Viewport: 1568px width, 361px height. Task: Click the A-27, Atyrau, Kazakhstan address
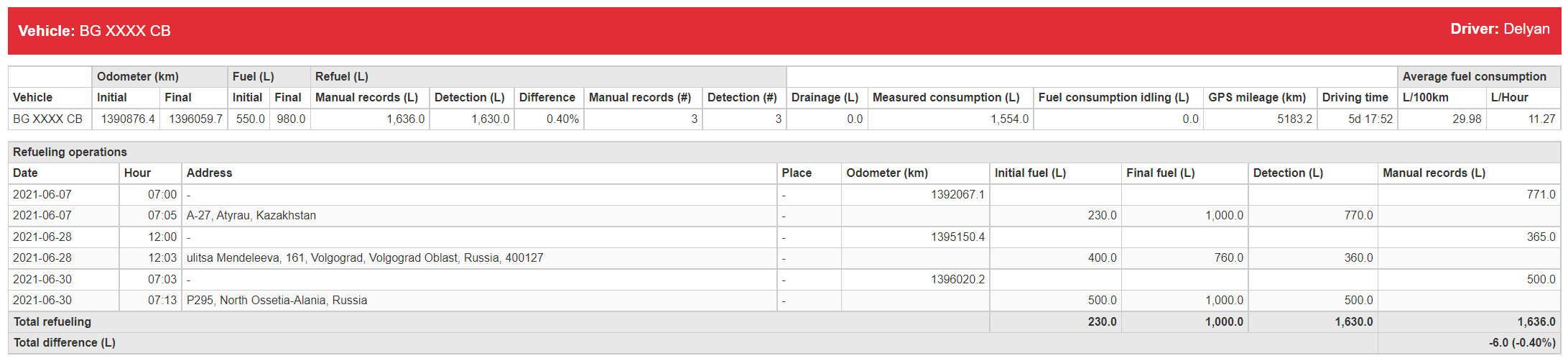(x=251, y=215)
